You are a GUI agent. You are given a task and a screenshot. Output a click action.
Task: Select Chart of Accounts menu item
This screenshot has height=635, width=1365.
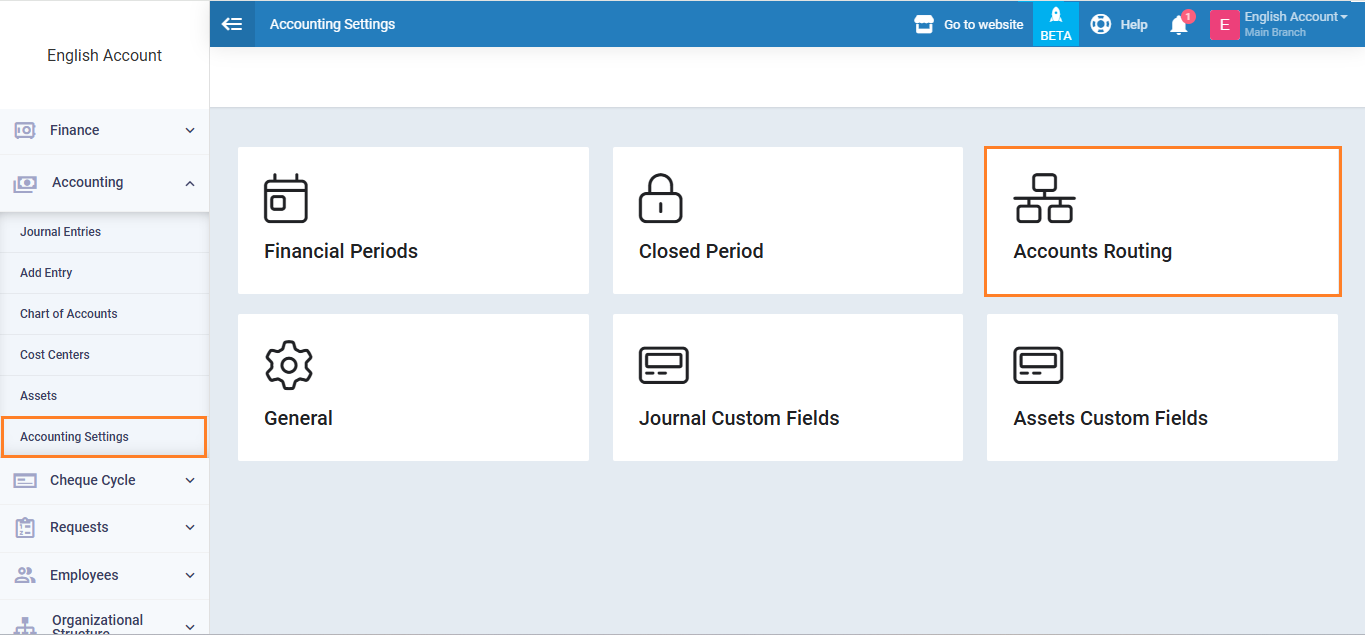[68, 314]
